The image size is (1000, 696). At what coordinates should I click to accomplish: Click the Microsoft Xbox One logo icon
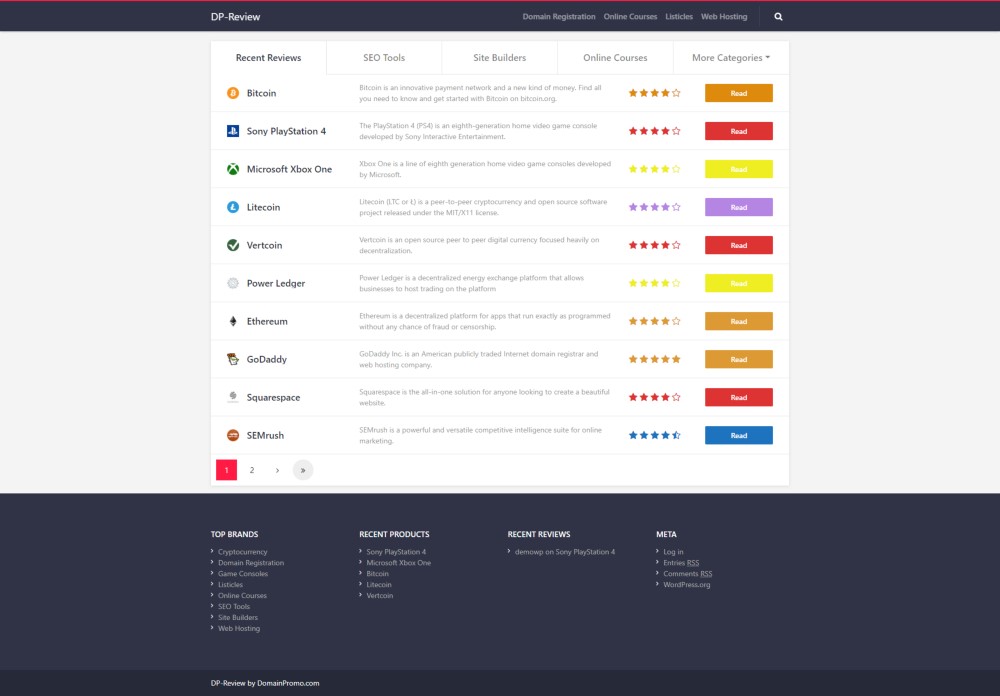[x=233, y=169]
